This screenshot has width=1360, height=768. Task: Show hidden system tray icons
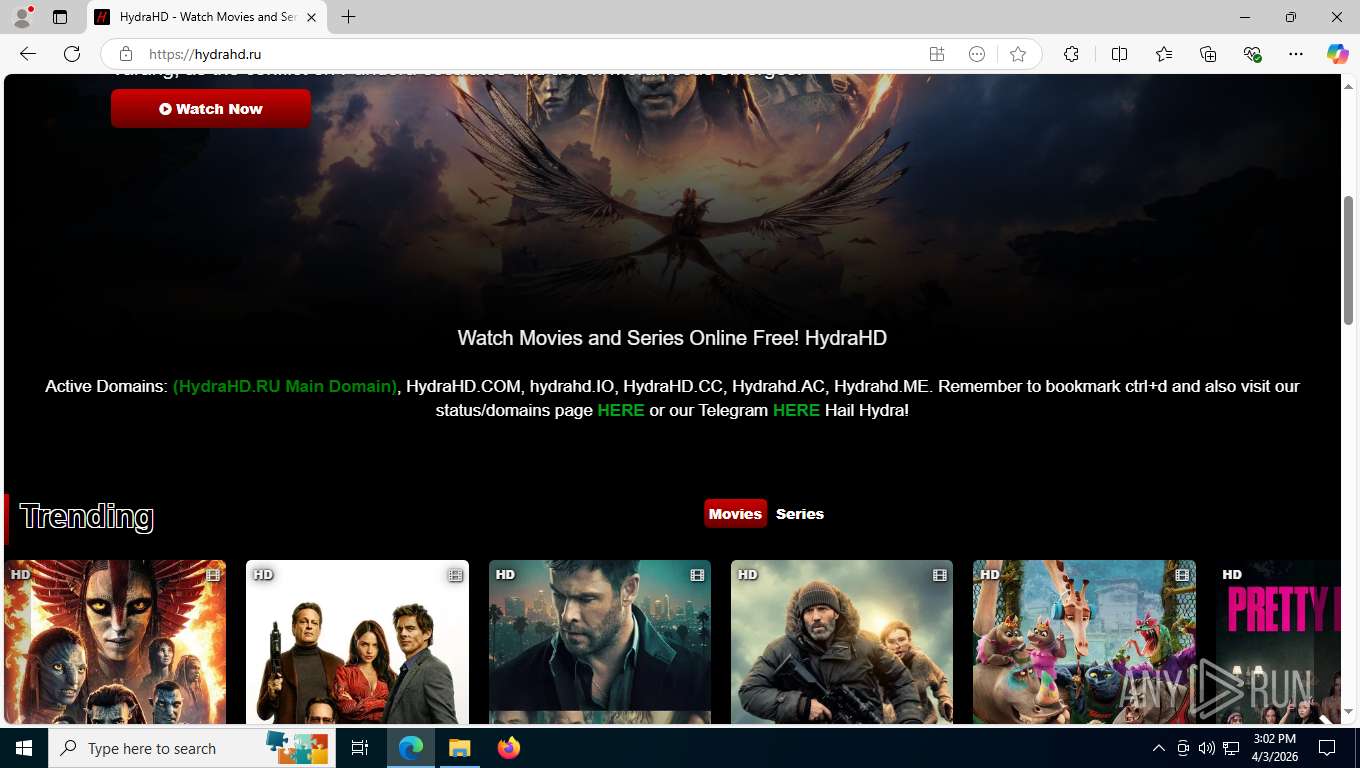coord(1159,748)
